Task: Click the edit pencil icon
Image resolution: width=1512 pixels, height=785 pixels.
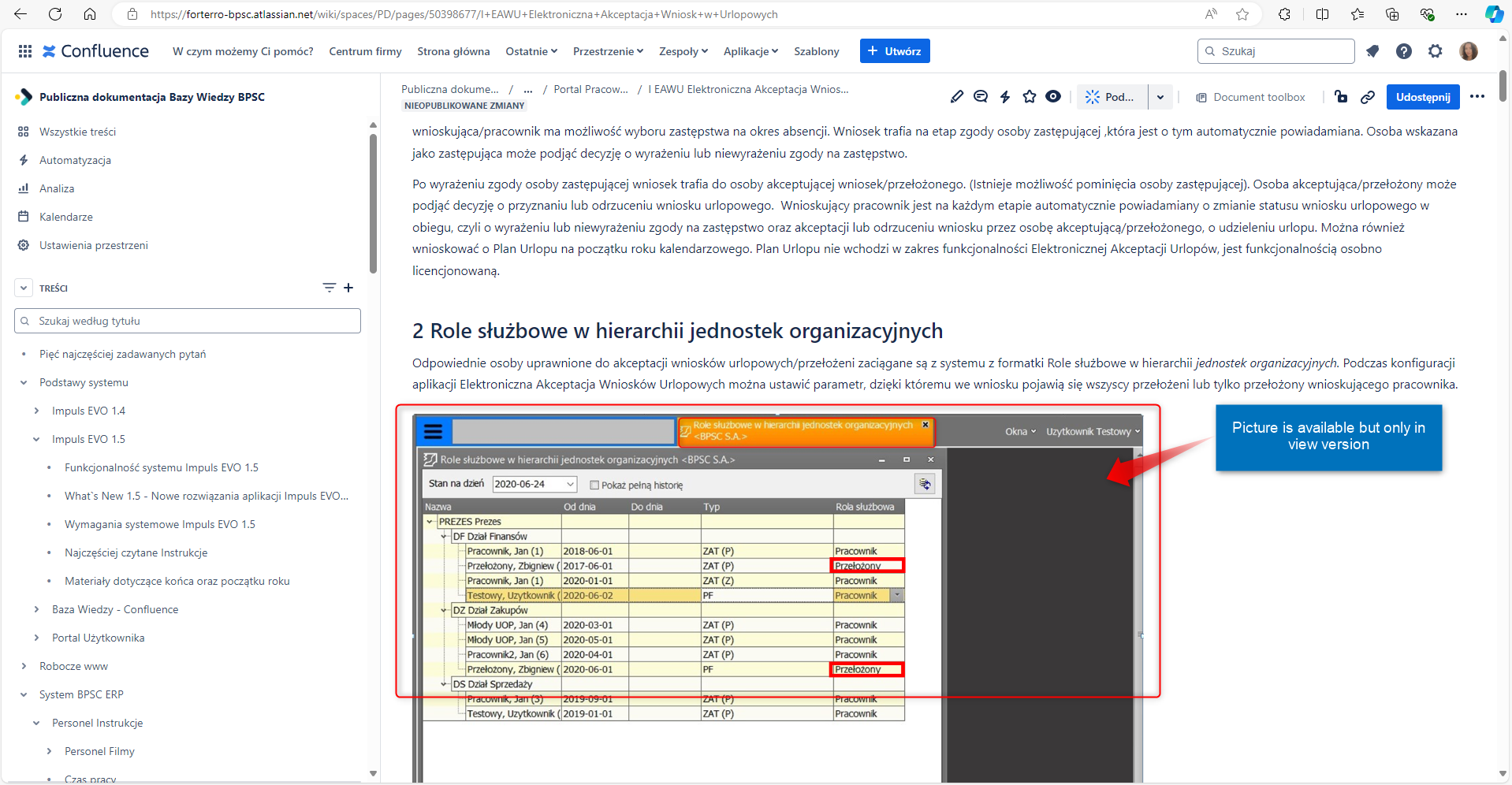Action: point(956,97)
